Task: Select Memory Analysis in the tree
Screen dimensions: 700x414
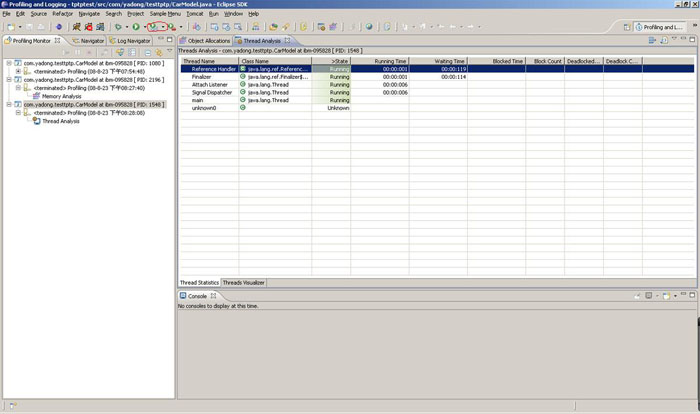Action: 62,96
